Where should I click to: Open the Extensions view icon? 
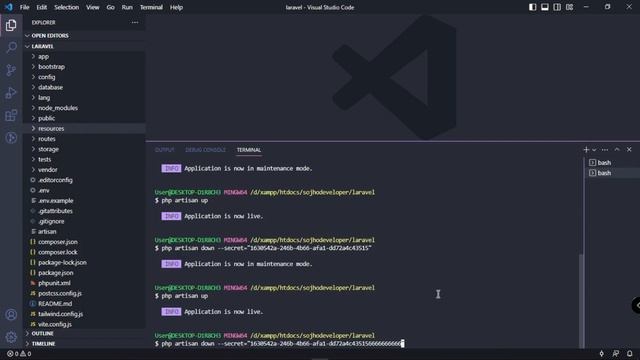(11, 116)
